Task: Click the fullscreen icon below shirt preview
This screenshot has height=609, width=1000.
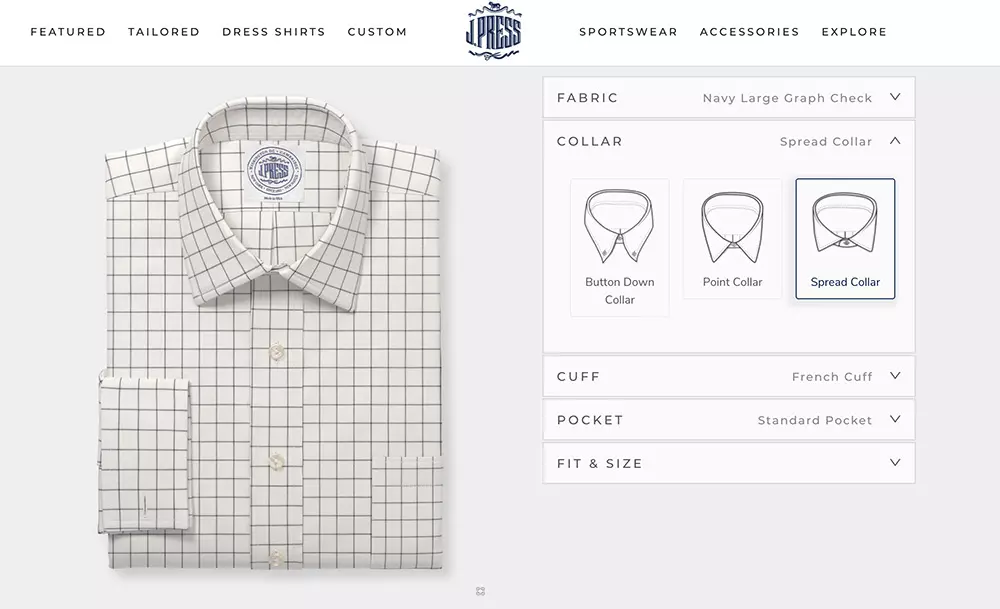Action: point(480,592)
